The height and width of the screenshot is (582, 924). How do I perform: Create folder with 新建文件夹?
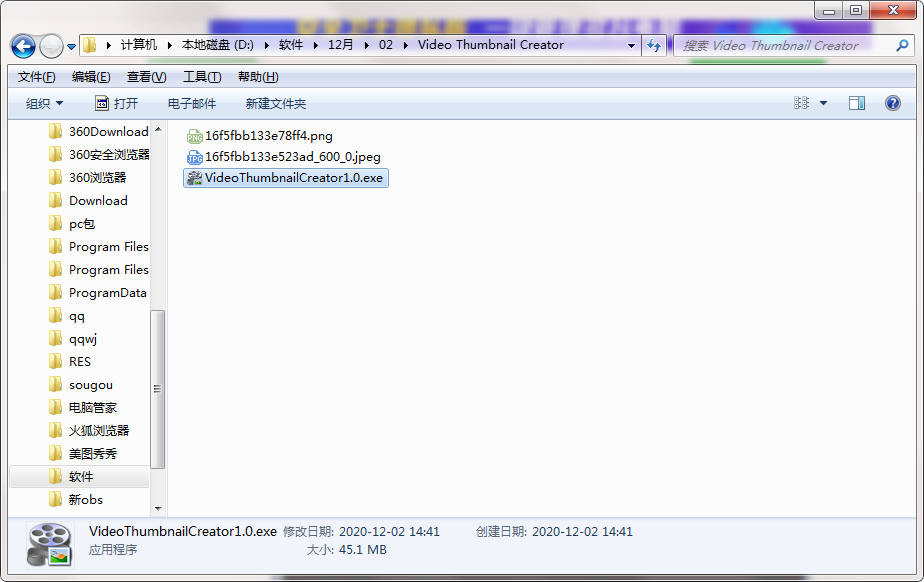[x=276, y=104]
